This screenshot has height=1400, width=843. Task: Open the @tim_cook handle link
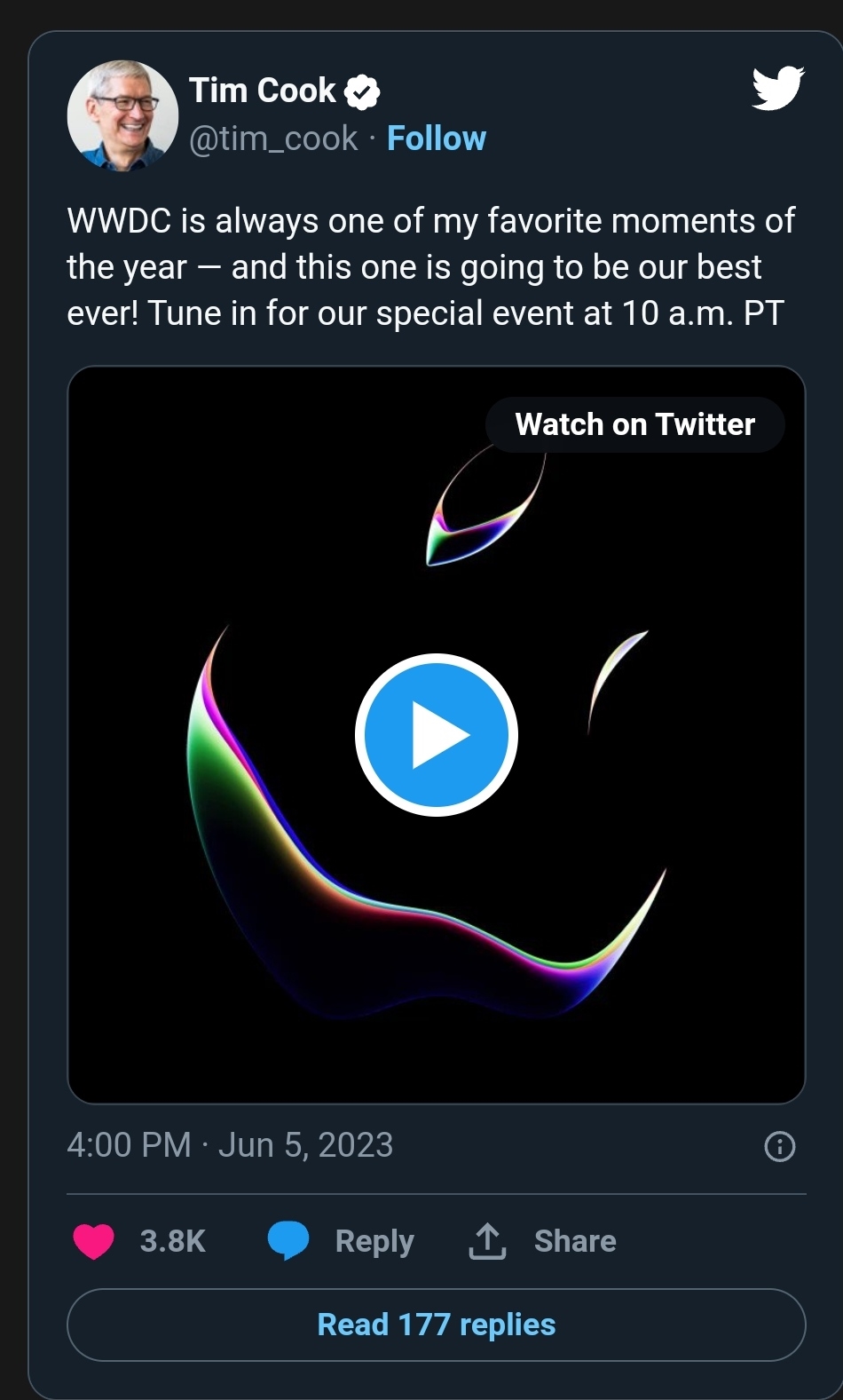click(x=273, y=138)
